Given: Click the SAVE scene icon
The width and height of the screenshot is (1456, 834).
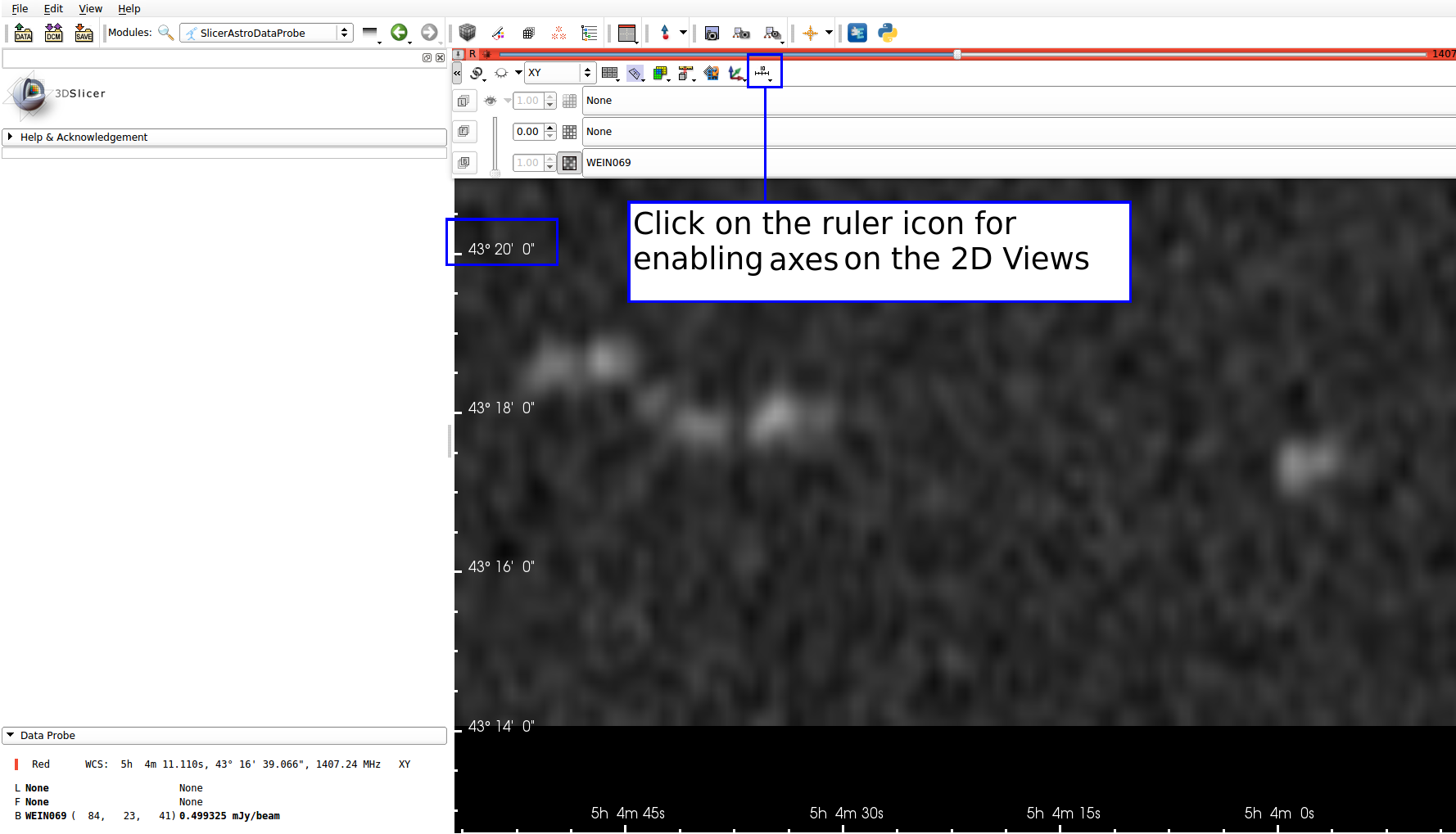Looking at the screenshot, I should pyautogui.click(x=84, y=33).
